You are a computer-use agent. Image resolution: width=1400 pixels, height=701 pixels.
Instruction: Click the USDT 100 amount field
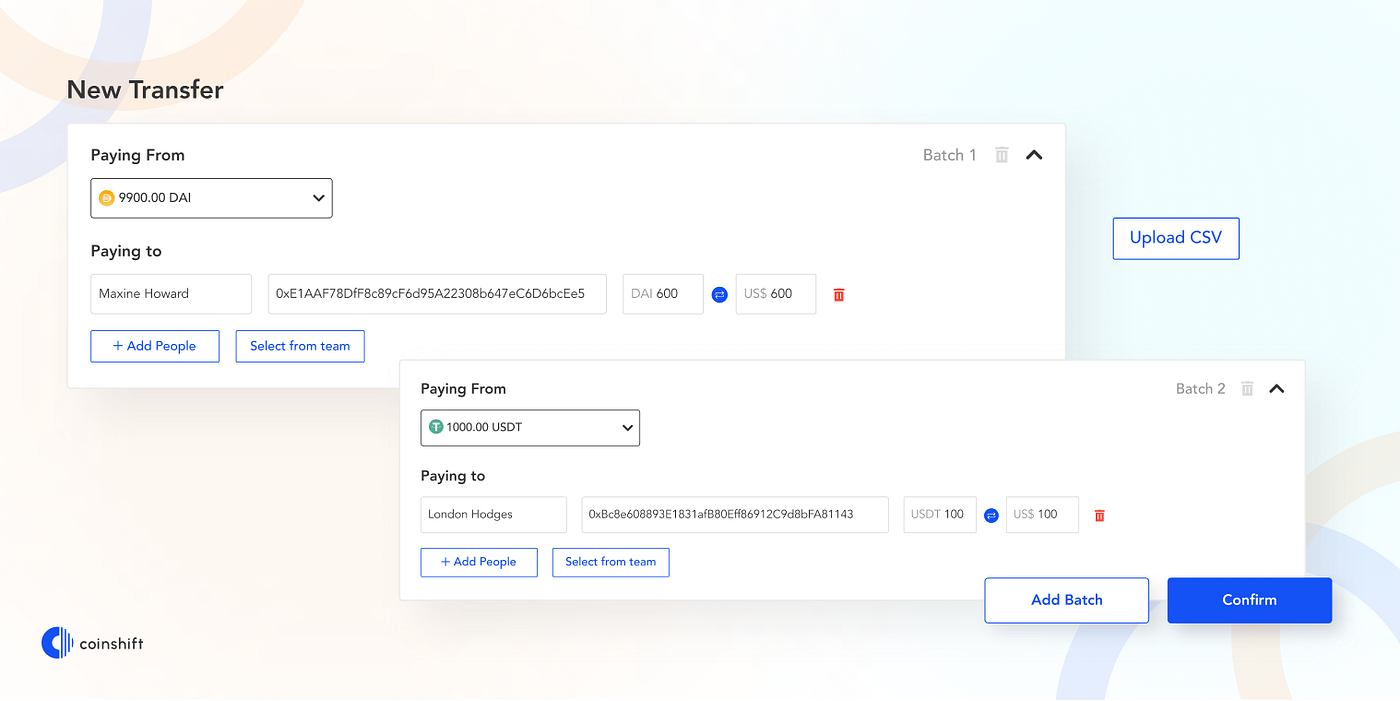click(940, 514)
